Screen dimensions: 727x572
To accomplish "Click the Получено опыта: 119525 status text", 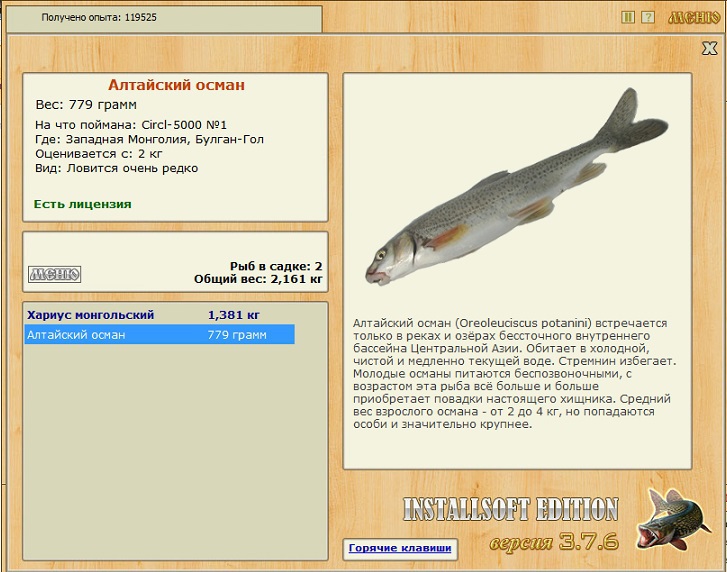I will (99, 18).
